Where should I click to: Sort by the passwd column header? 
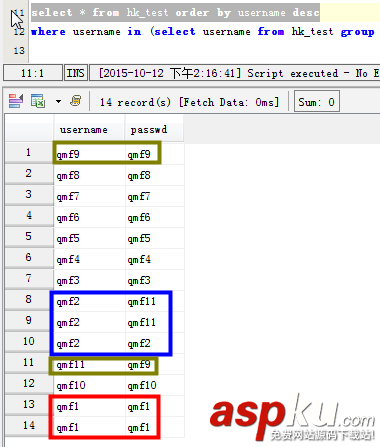[154, 129]
